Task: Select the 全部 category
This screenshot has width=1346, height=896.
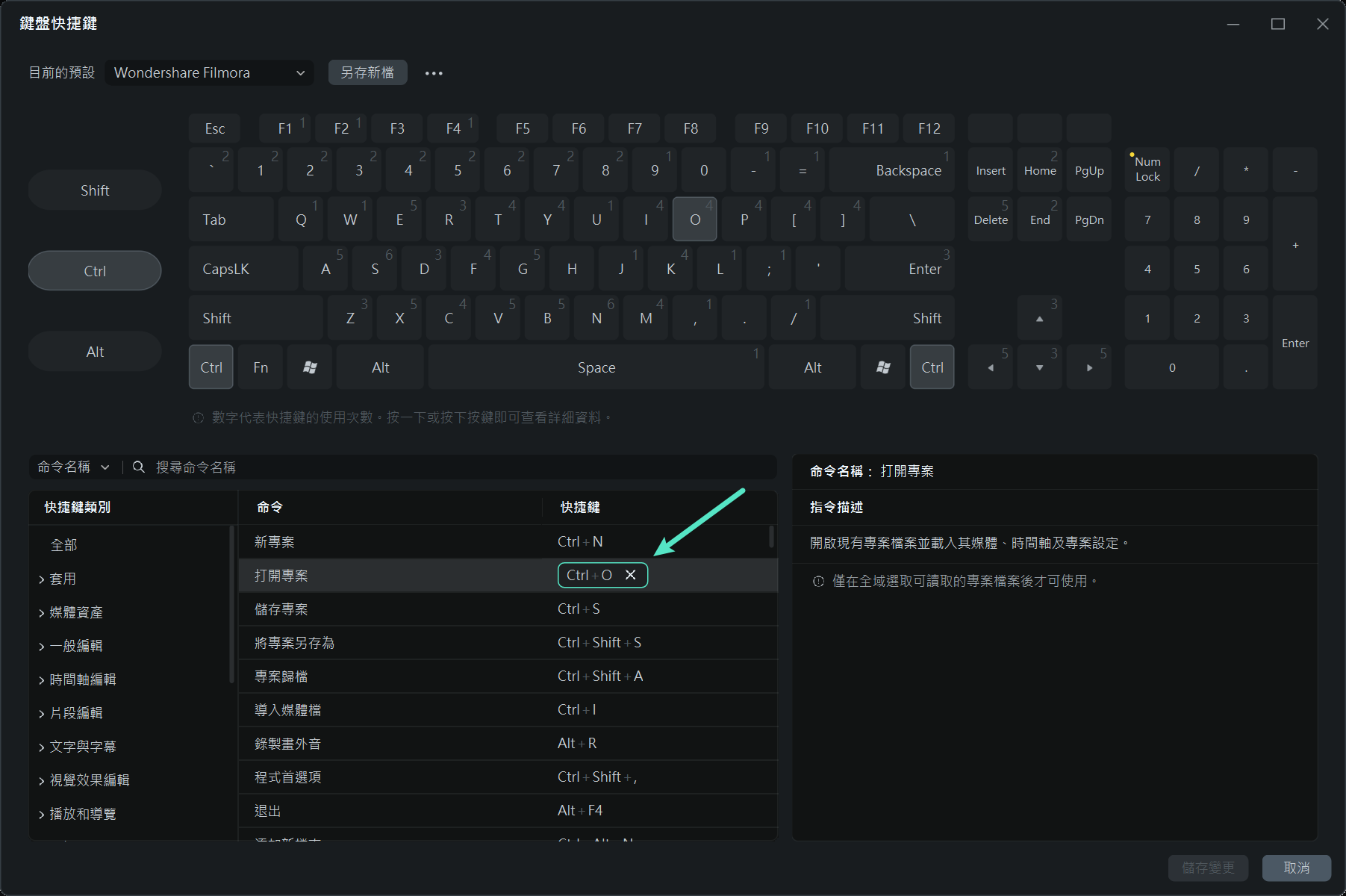Action: (x=64, y=545)
